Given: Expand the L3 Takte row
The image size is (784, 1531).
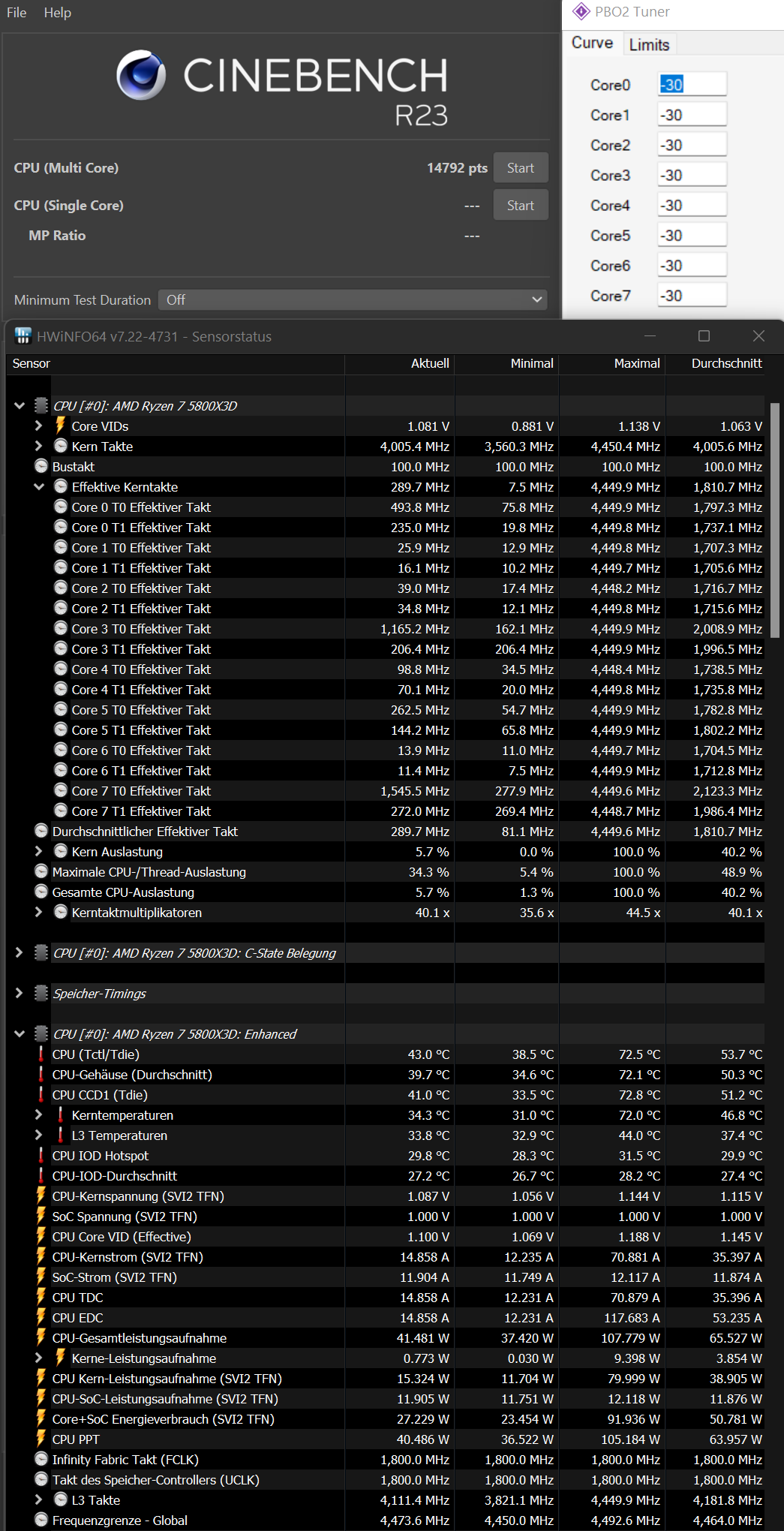Looking at the screenshot, I should tap(39, 1499).
